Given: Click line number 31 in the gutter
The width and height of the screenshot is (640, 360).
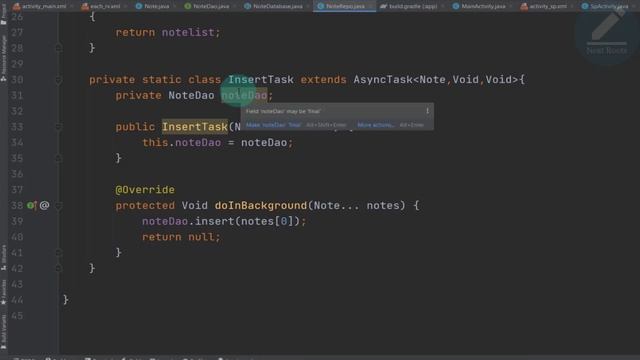Looking at the screenshot, I should (17, 96).
